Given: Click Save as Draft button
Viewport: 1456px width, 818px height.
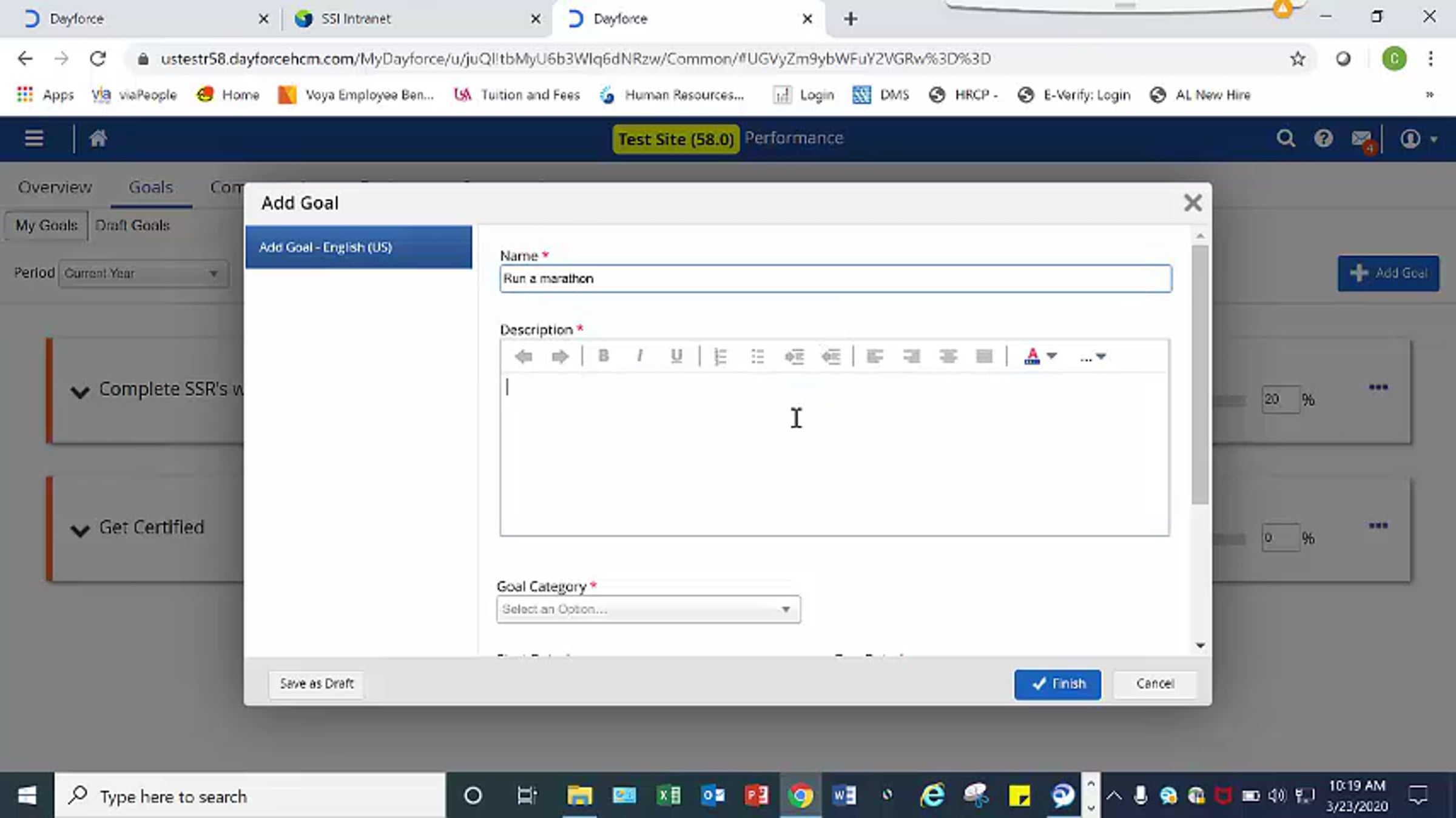Looking at the screenshot, I should click(x=316, y=684).
